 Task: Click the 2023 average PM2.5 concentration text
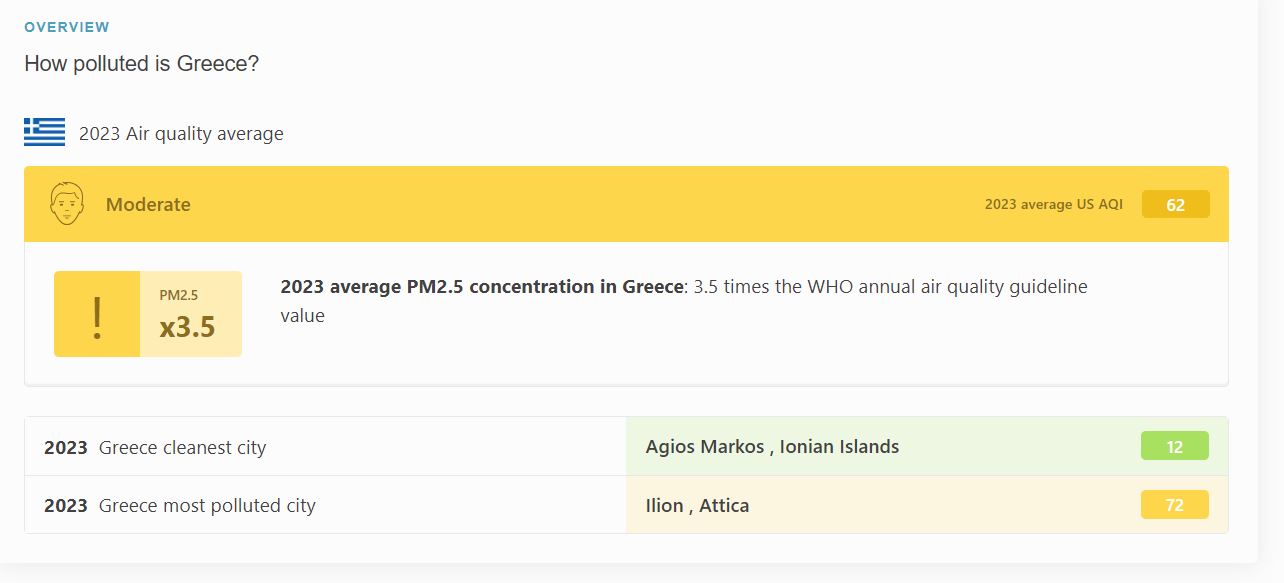coord(481,287)
